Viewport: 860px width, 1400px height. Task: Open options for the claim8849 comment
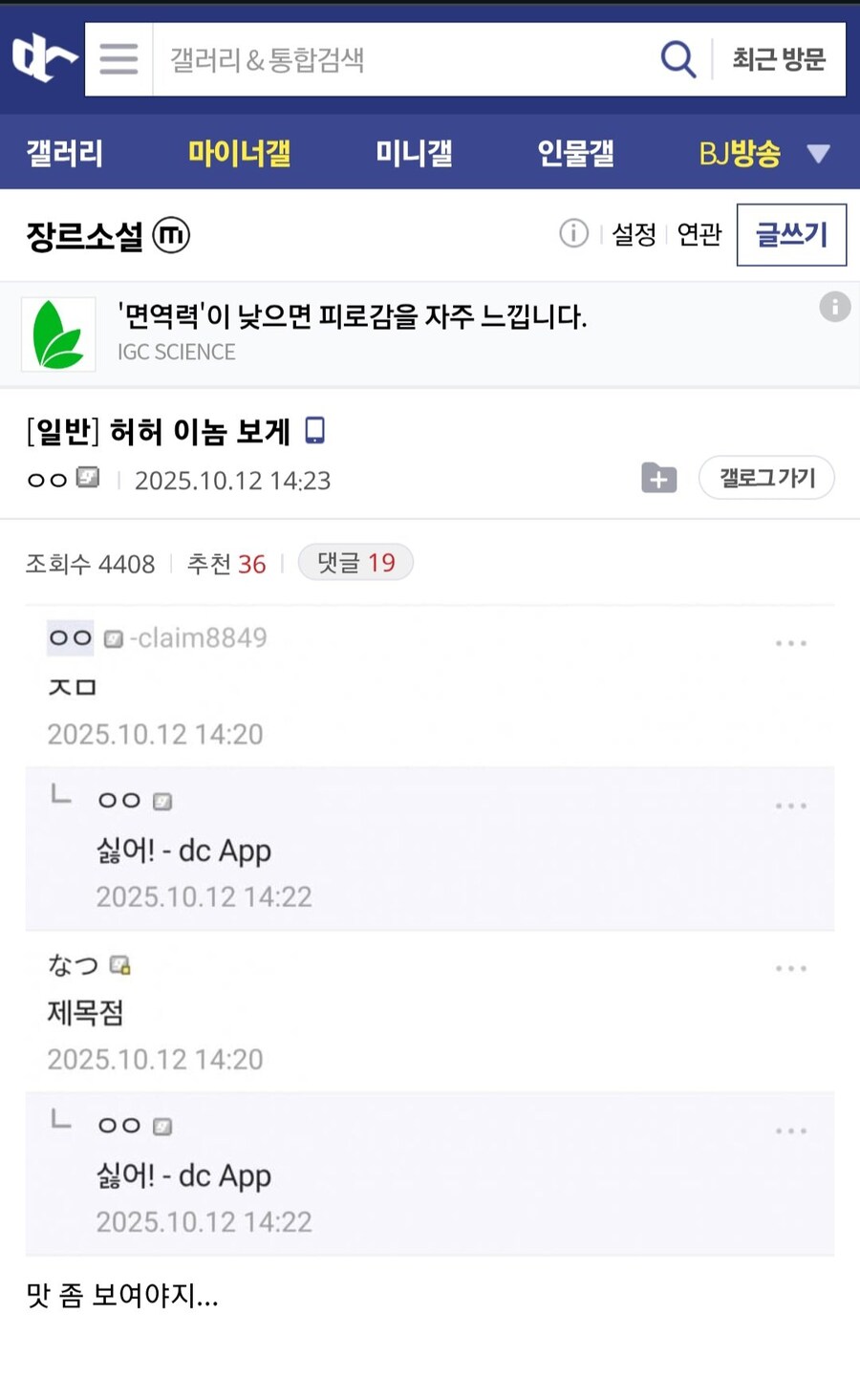(x=791, y=643)
